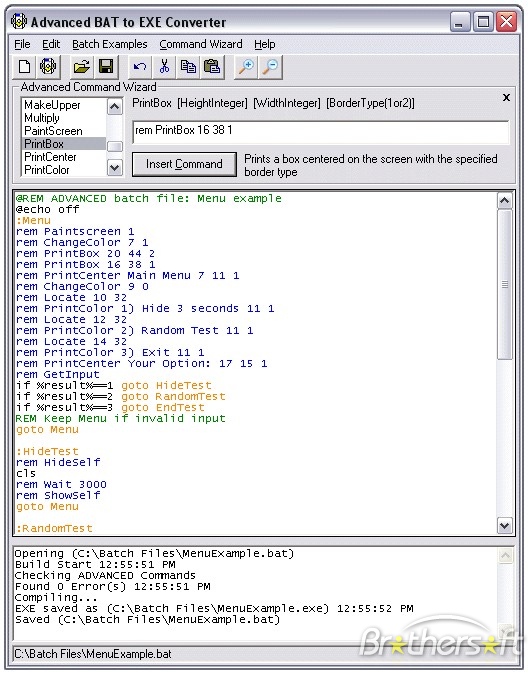The width and height of the screenshot is (528, 674).
Task: Click the Build EXE toolbar icon
Action: tap(48, 67)
